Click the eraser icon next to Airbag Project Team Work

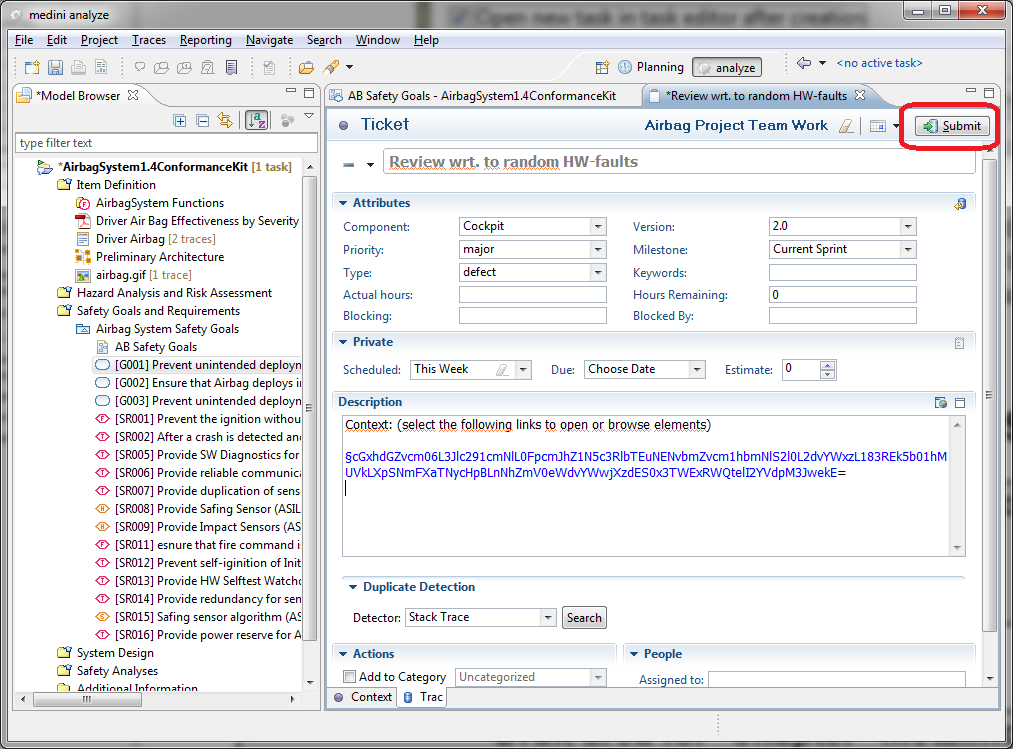click(846, 126)
